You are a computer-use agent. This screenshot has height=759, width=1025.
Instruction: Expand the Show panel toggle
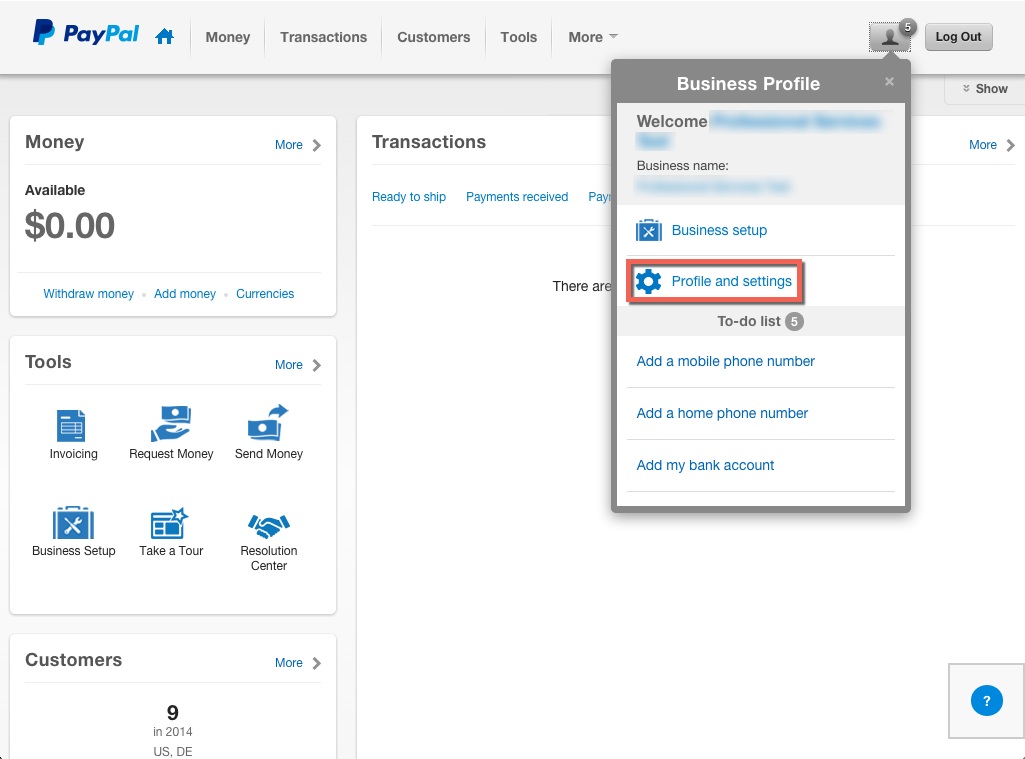pos(984,89)
